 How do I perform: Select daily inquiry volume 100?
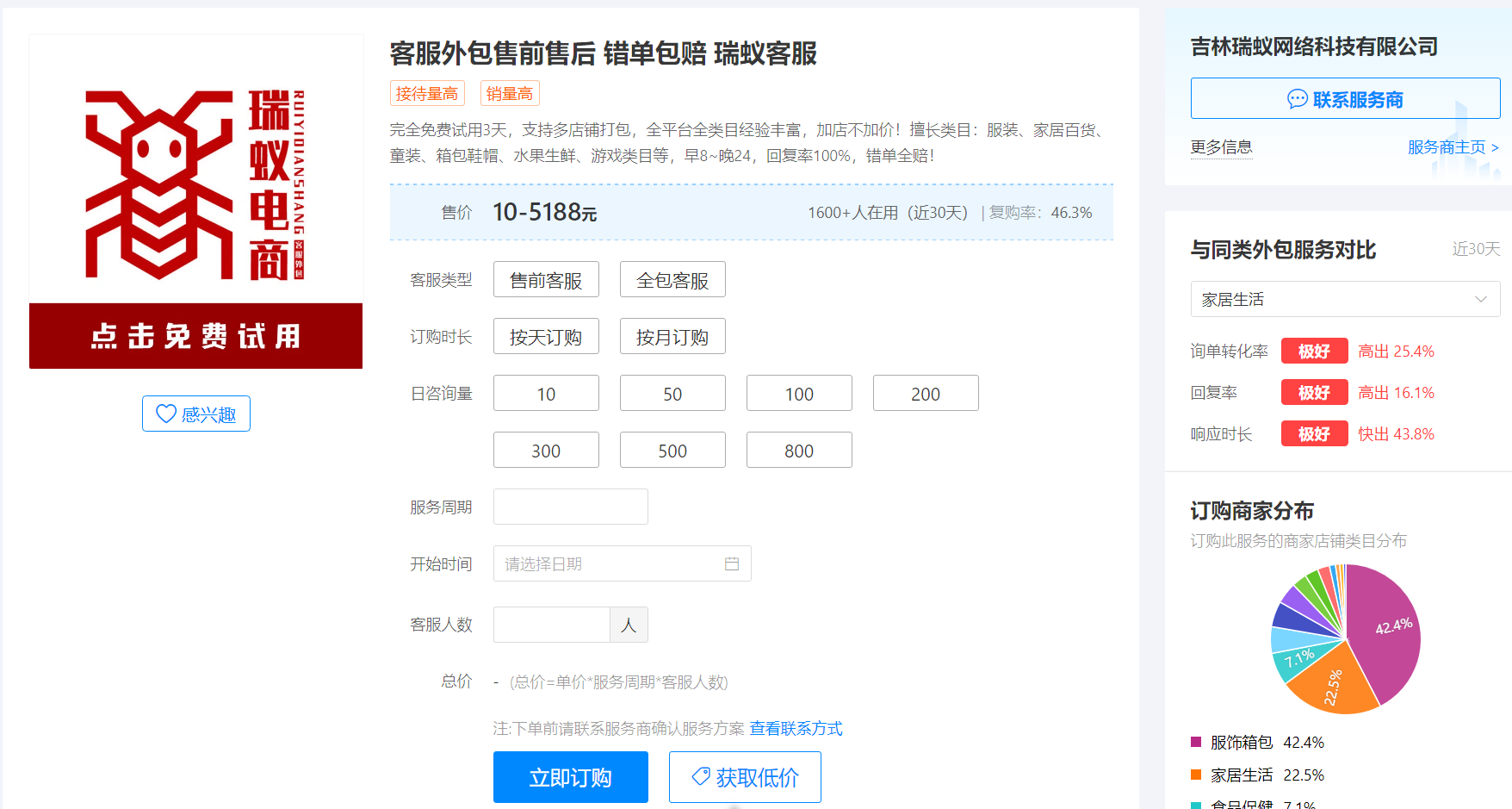tap(799, 394)
